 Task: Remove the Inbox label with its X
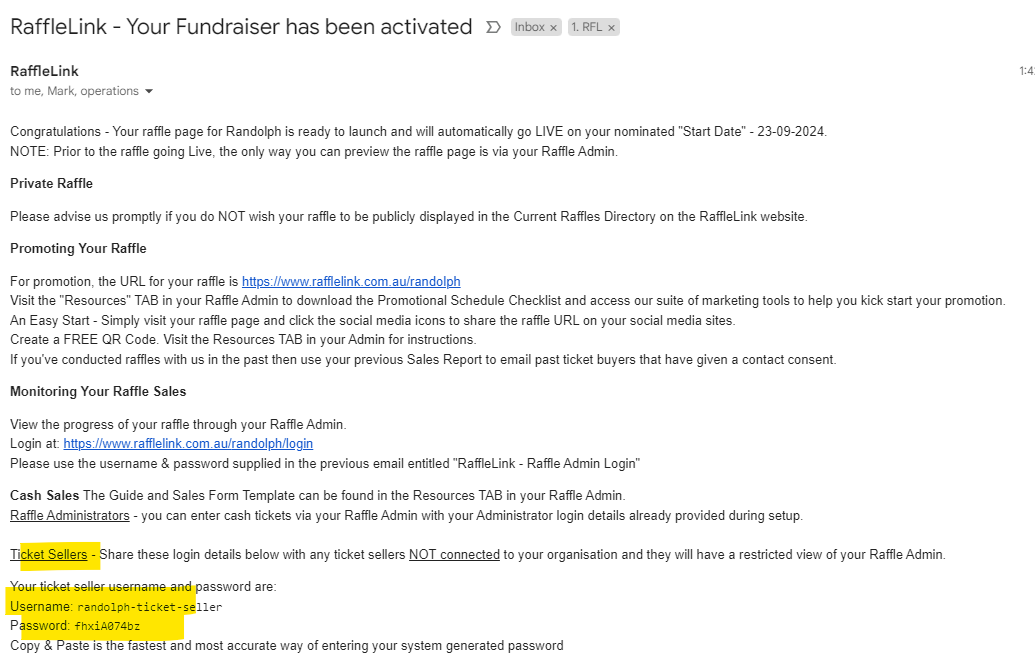553,28
